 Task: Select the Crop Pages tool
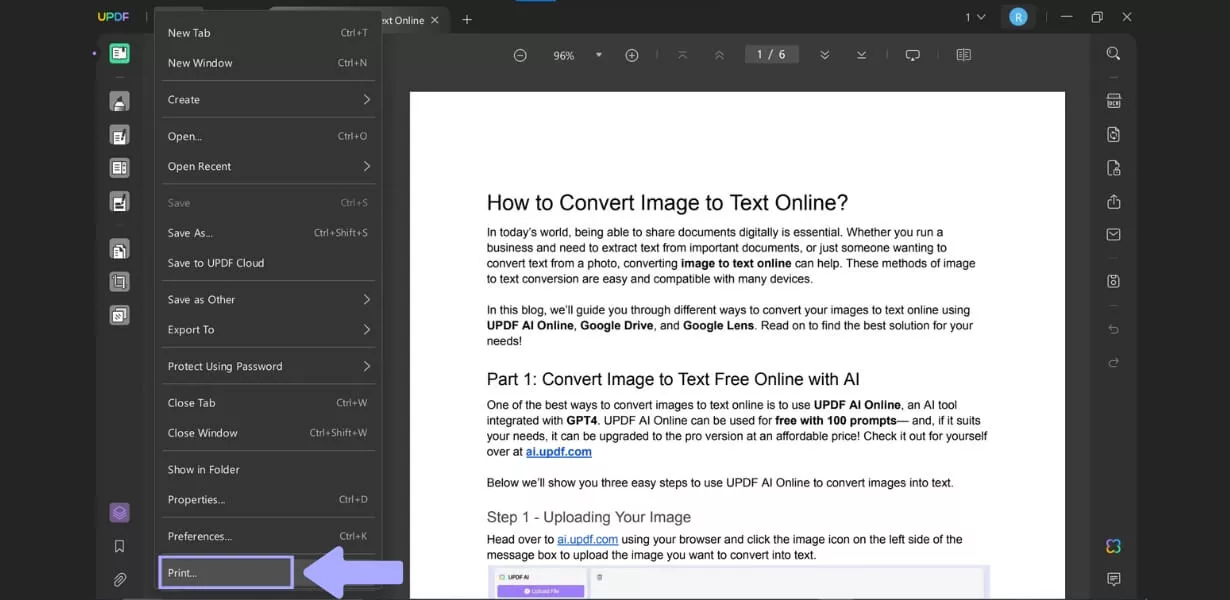pos(120,282)
